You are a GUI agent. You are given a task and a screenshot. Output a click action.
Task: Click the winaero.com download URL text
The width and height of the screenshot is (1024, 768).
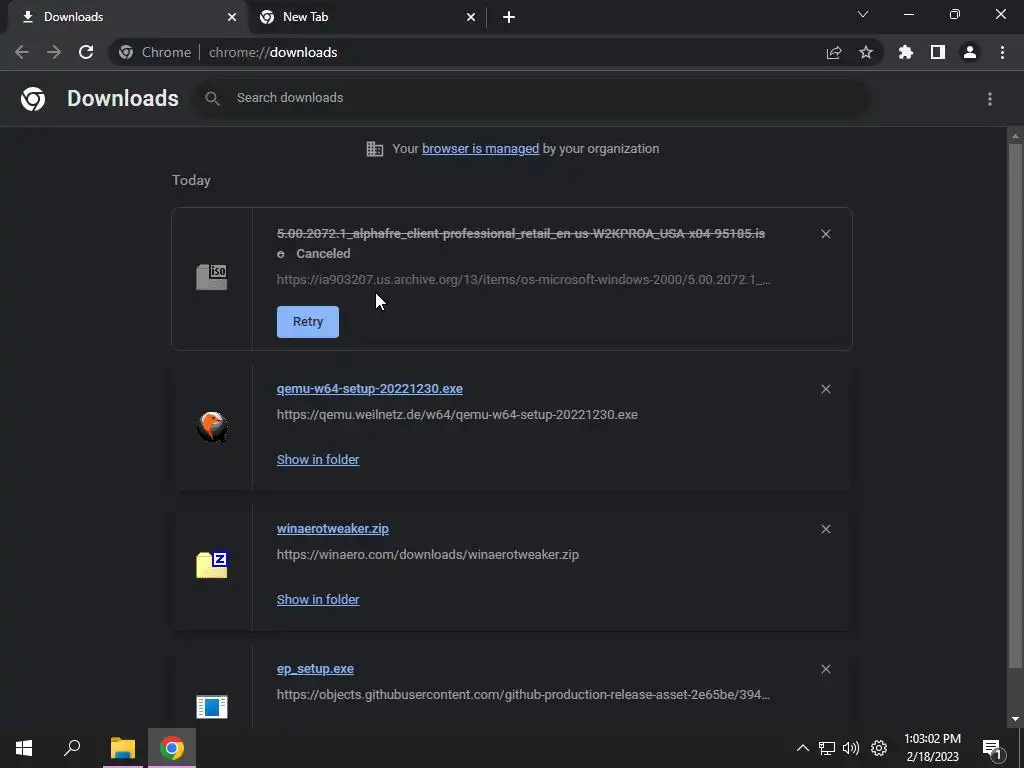pos(428,554)
